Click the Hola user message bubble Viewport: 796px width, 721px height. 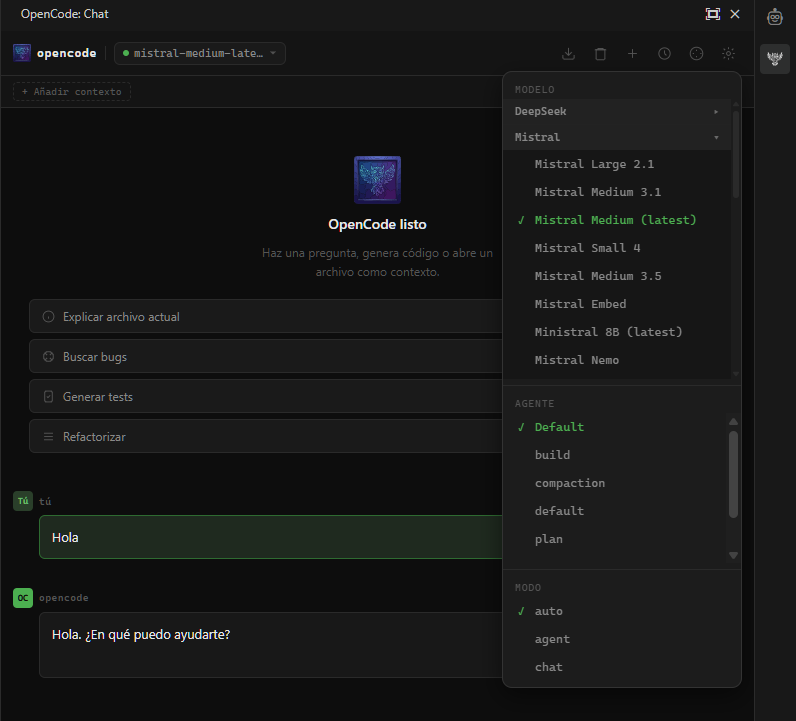click(x=271, y=537)
